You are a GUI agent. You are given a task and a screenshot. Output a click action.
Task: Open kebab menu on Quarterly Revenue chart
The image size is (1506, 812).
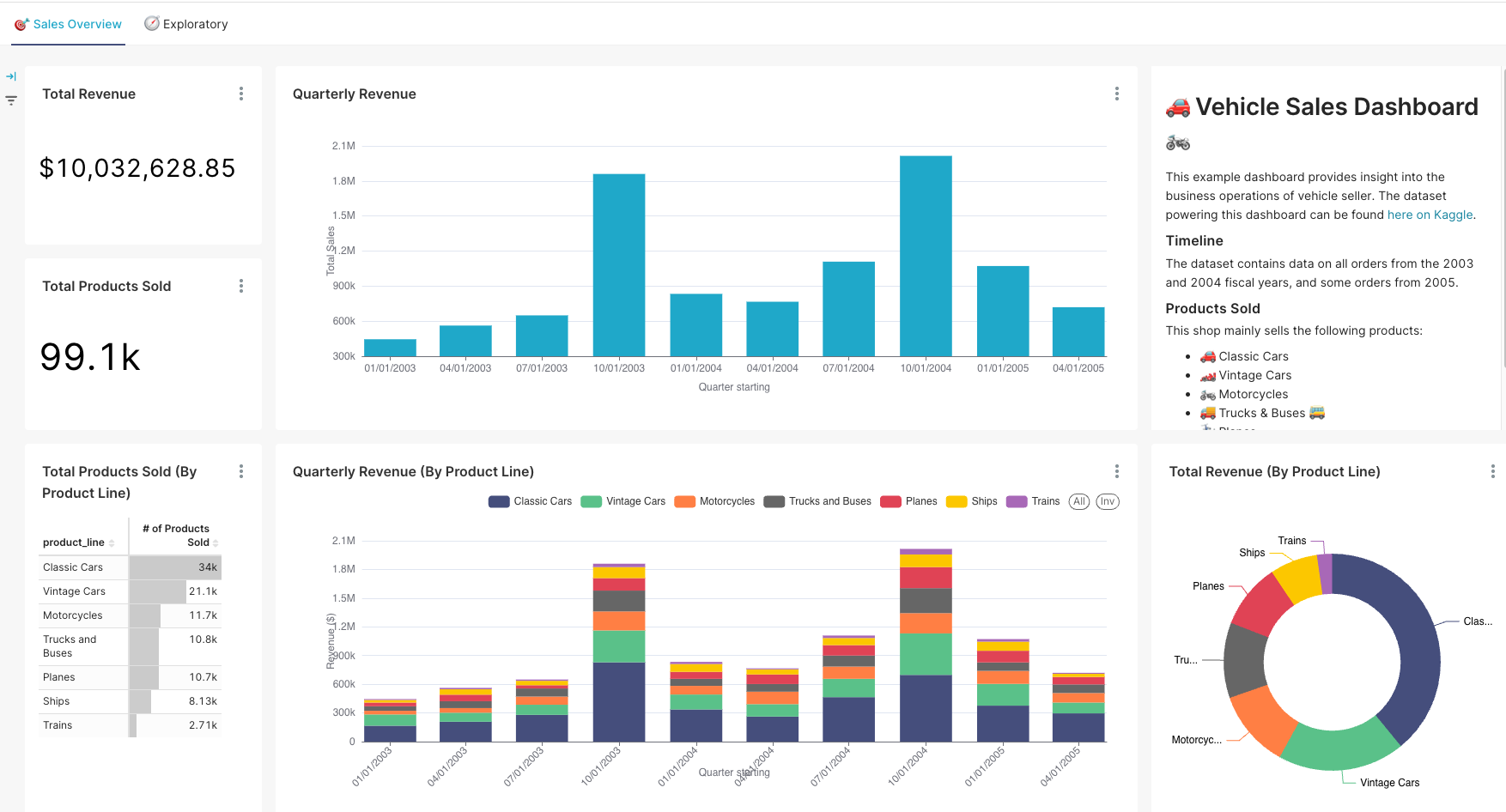point(1117,94)
